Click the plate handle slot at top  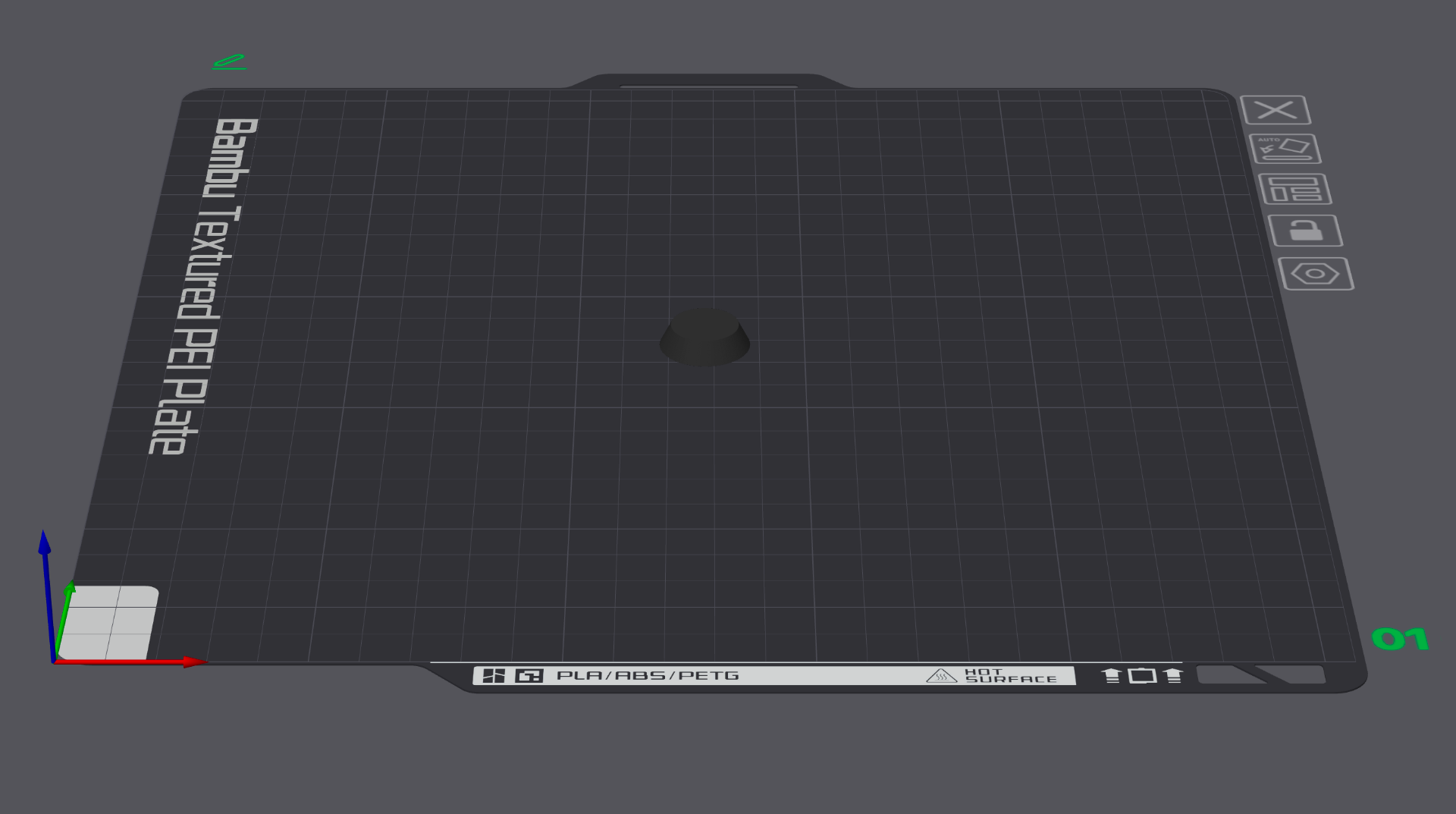click(708, 86)
